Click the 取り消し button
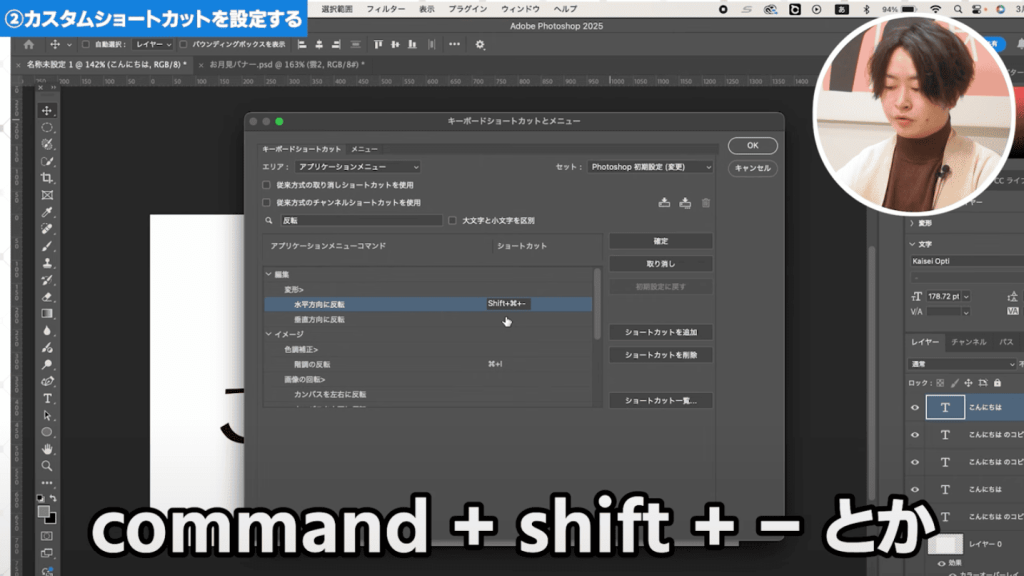Viewport: 1024px width, 576px height. click(661, 264)
